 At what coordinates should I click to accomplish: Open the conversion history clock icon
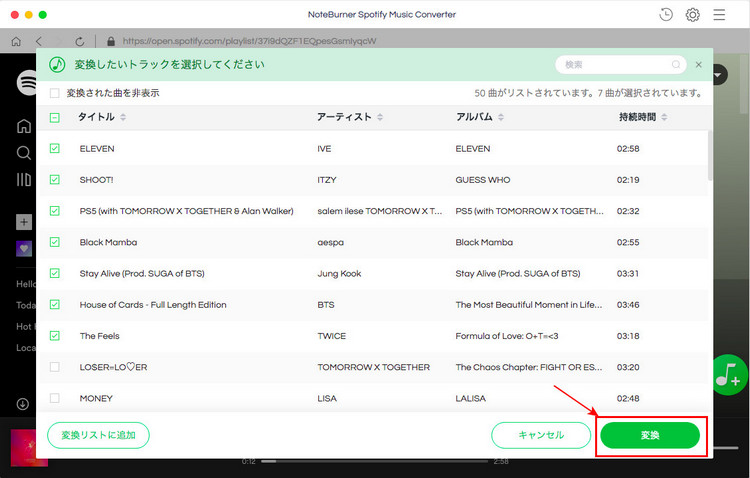pyautogui.click(x=666, y=15)
